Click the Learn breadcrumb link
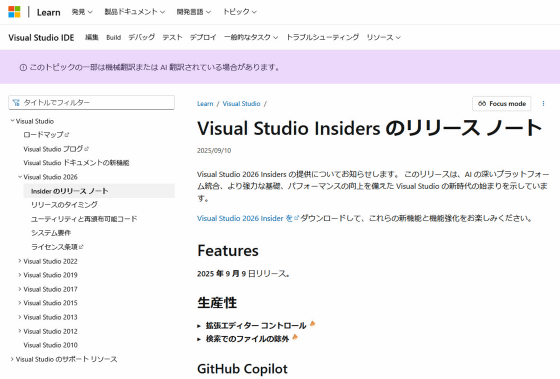 pos(205,104)
